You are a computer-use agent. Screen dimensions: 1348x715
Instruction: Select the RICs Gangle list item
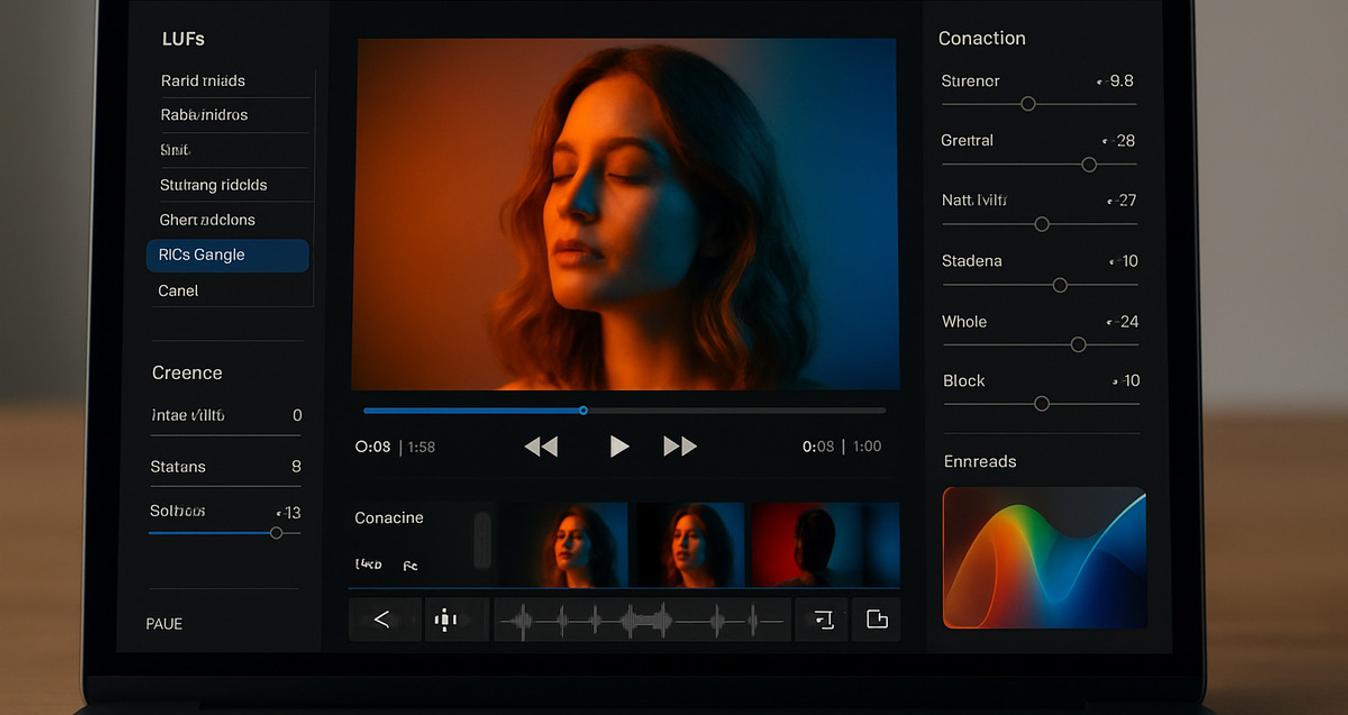pyautogui.click(x=227, y=255)
